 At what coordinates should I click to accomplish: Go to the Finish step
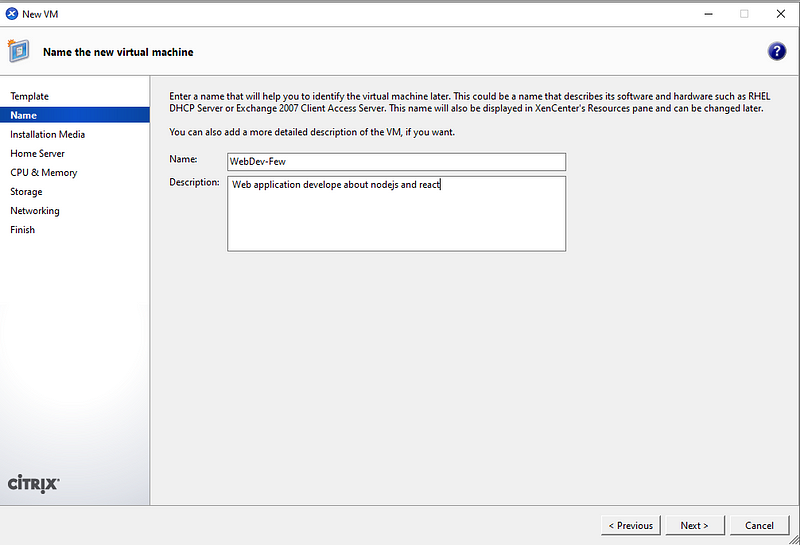pyautogui.click(x=22, y=230)
